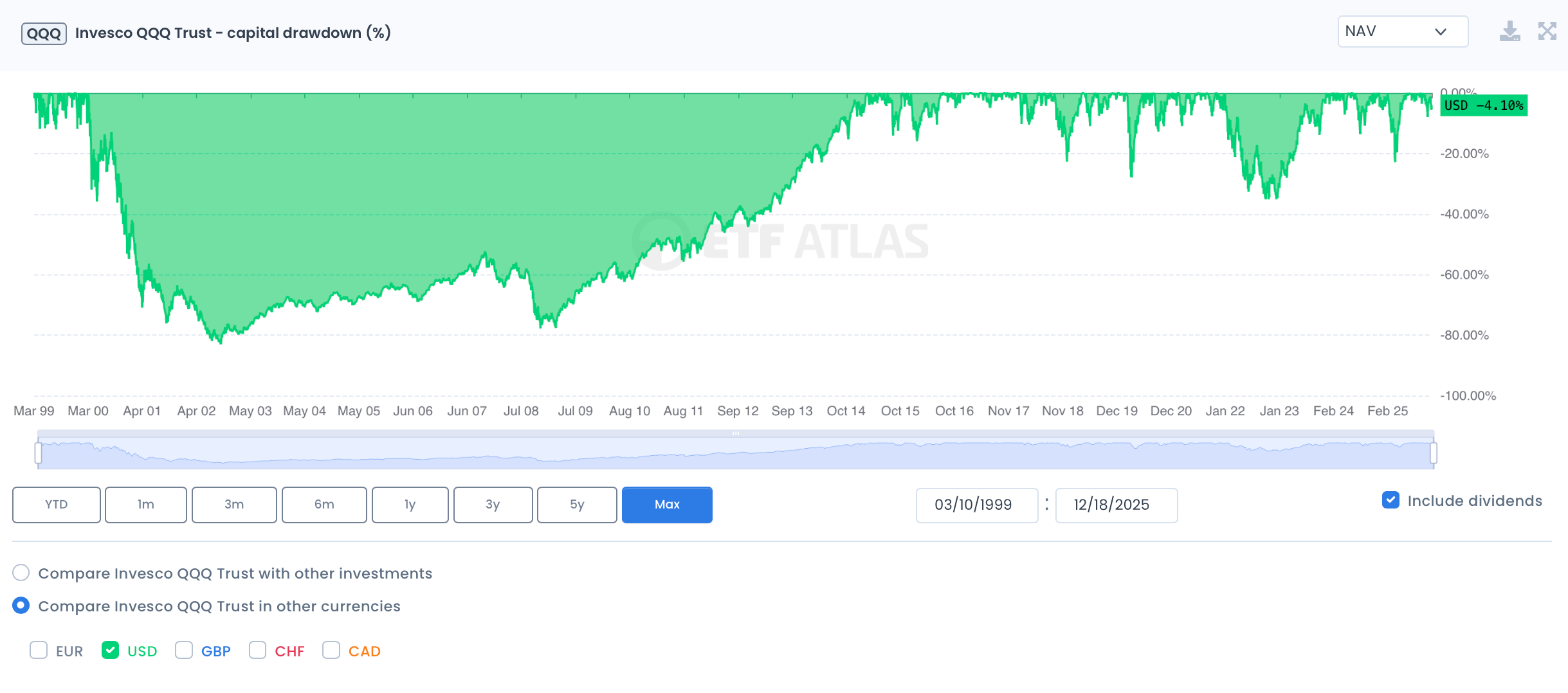Switch to the YTD time range

(x=57, y=505)
